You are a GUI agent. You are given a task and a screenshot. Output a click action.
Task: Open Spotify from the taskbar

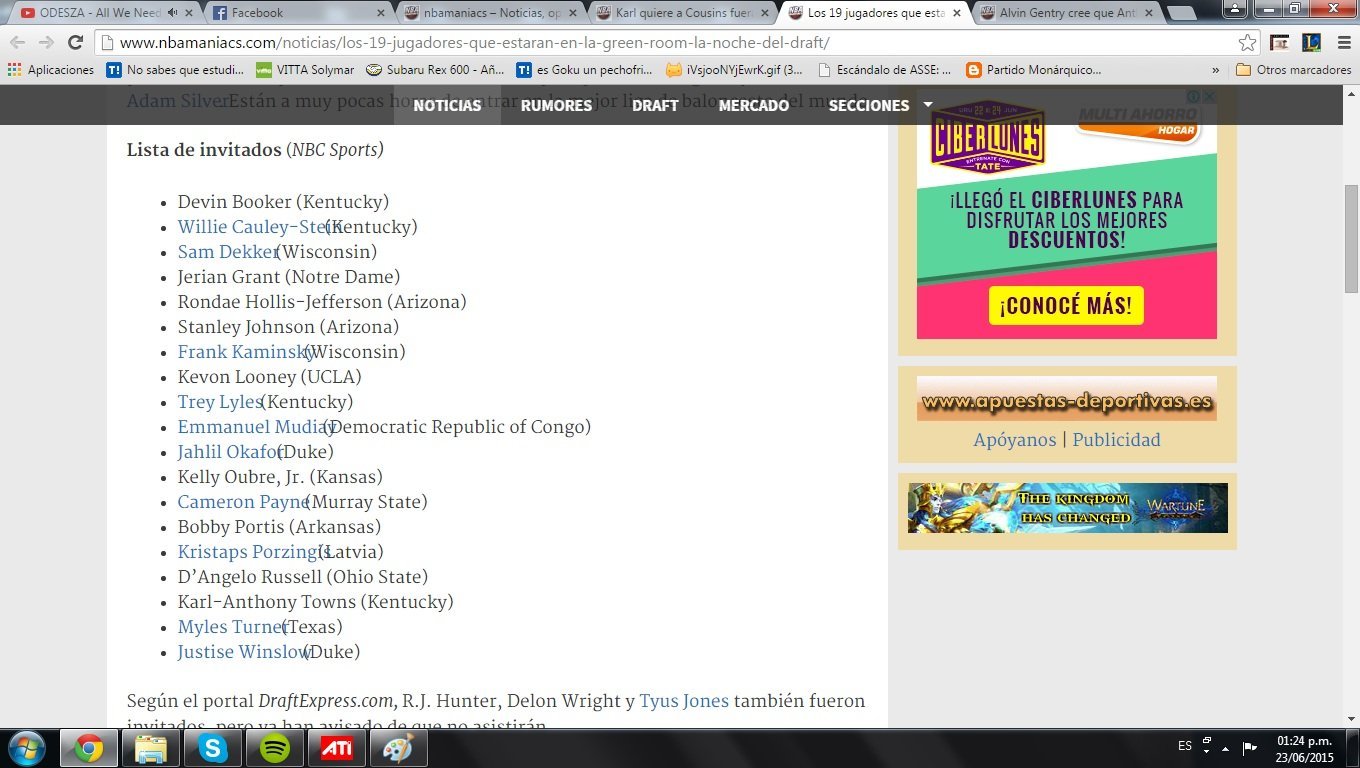(x=275, y=748)
